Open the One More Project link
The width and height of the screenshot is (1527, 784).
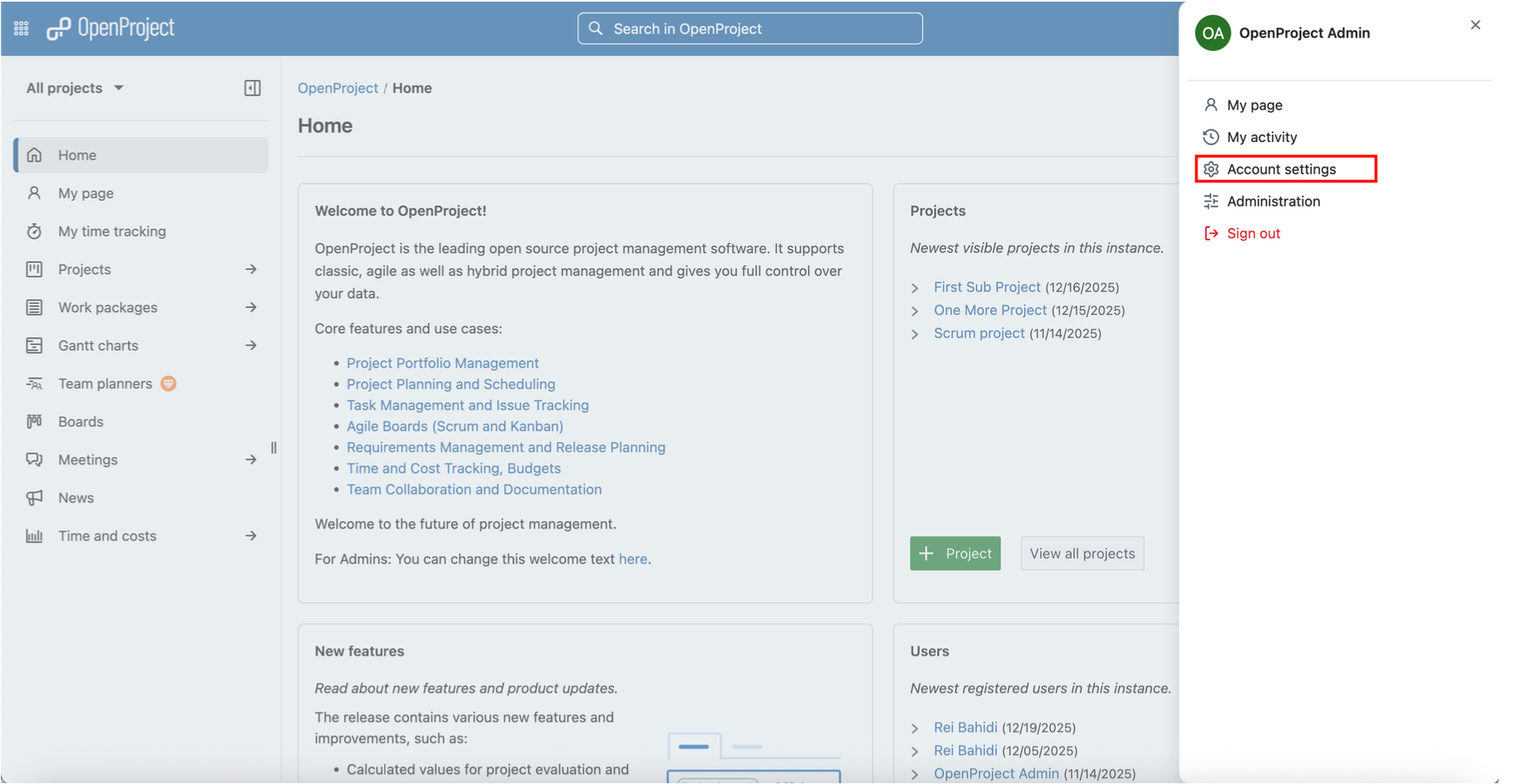(990, 310)
